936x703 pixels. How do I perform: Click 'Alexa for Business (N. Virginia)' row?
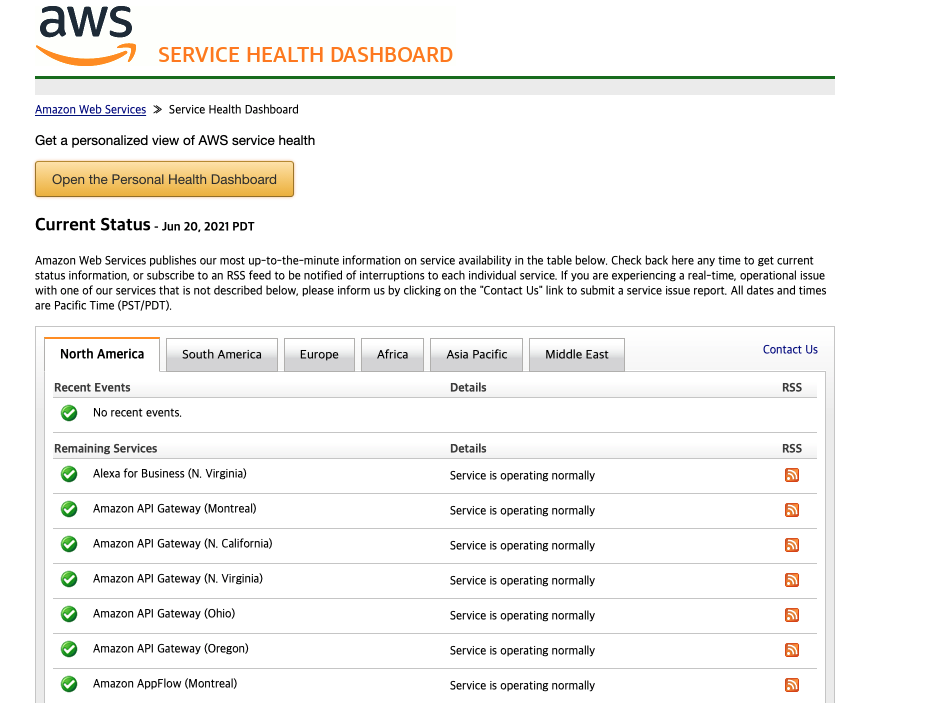click(x=435, y=476)
